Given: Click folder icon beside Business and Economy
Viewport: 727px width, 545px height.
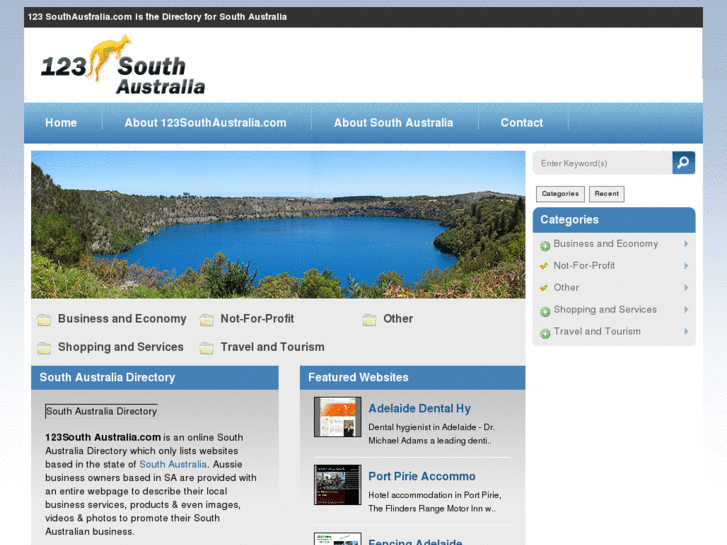Looking at the screenshot, I should click(x=45, y=320).
